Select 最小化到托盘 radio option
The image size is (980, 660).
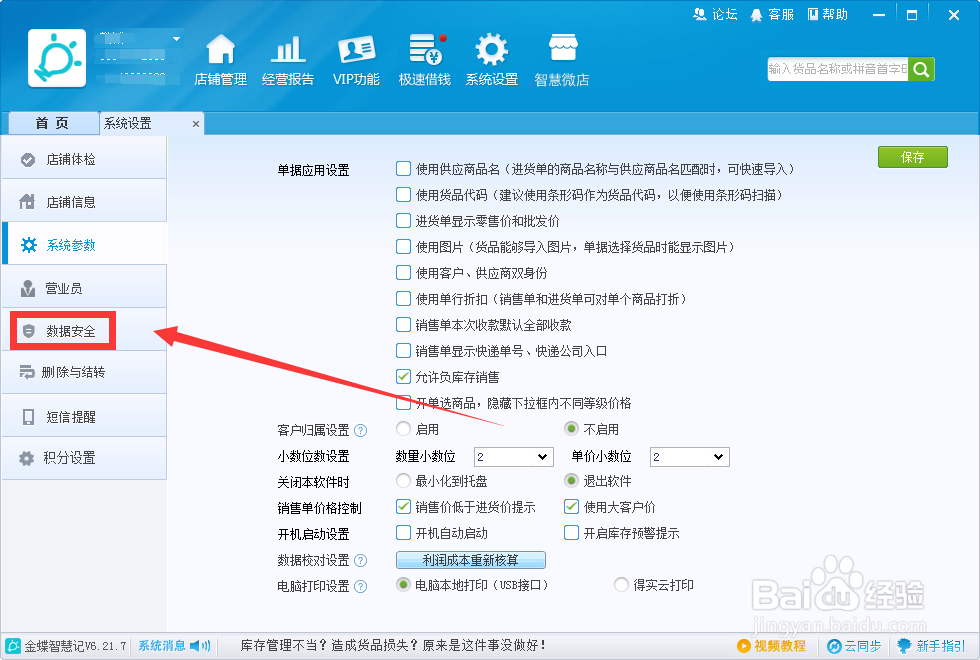(404, 481)
